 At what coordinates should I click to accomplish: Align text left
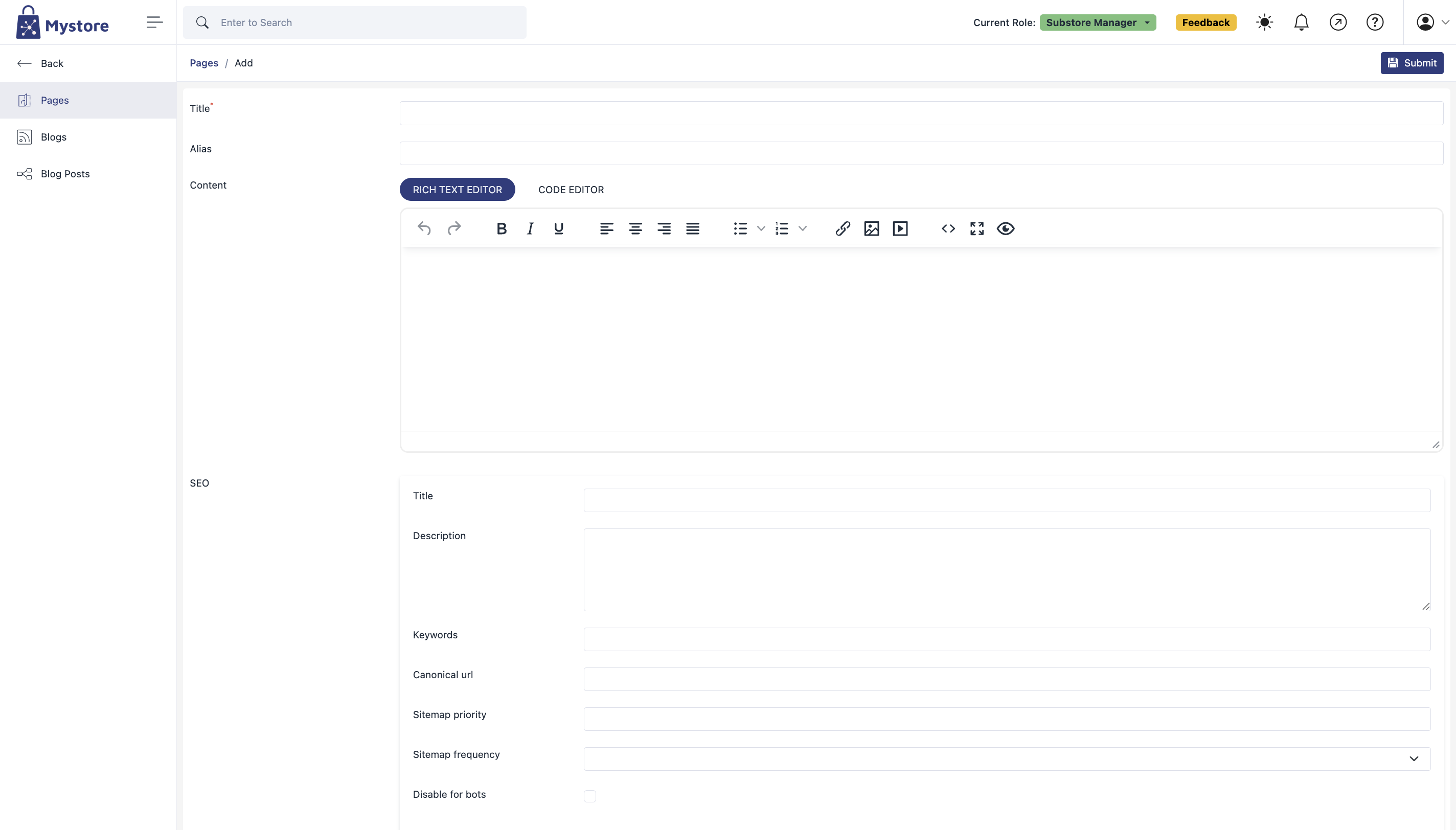point(606,228)
